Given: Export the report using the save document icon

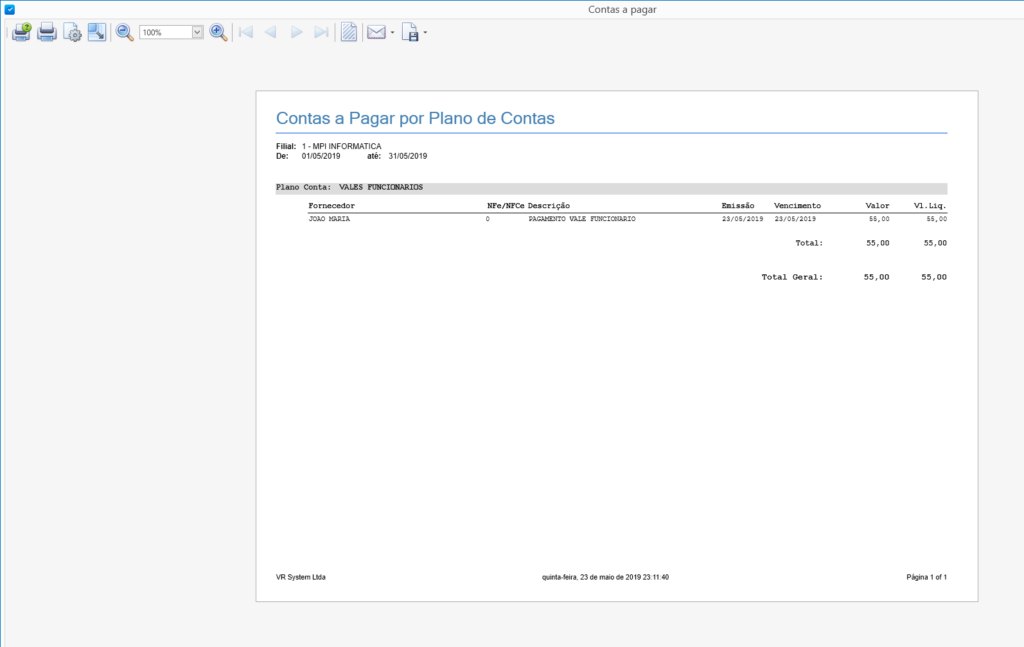Looking at the screenshot, I should tap(409, 32).
